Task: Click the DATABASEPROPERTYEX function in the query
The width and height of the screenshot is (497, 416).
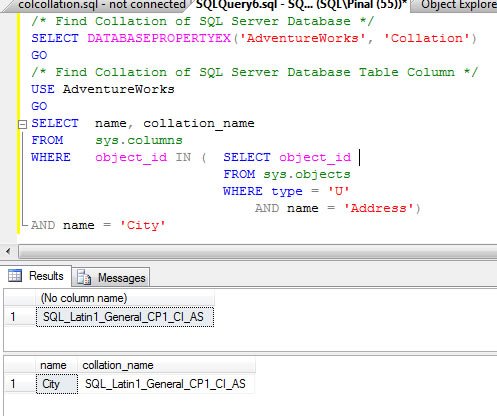Action: [159, 38]
